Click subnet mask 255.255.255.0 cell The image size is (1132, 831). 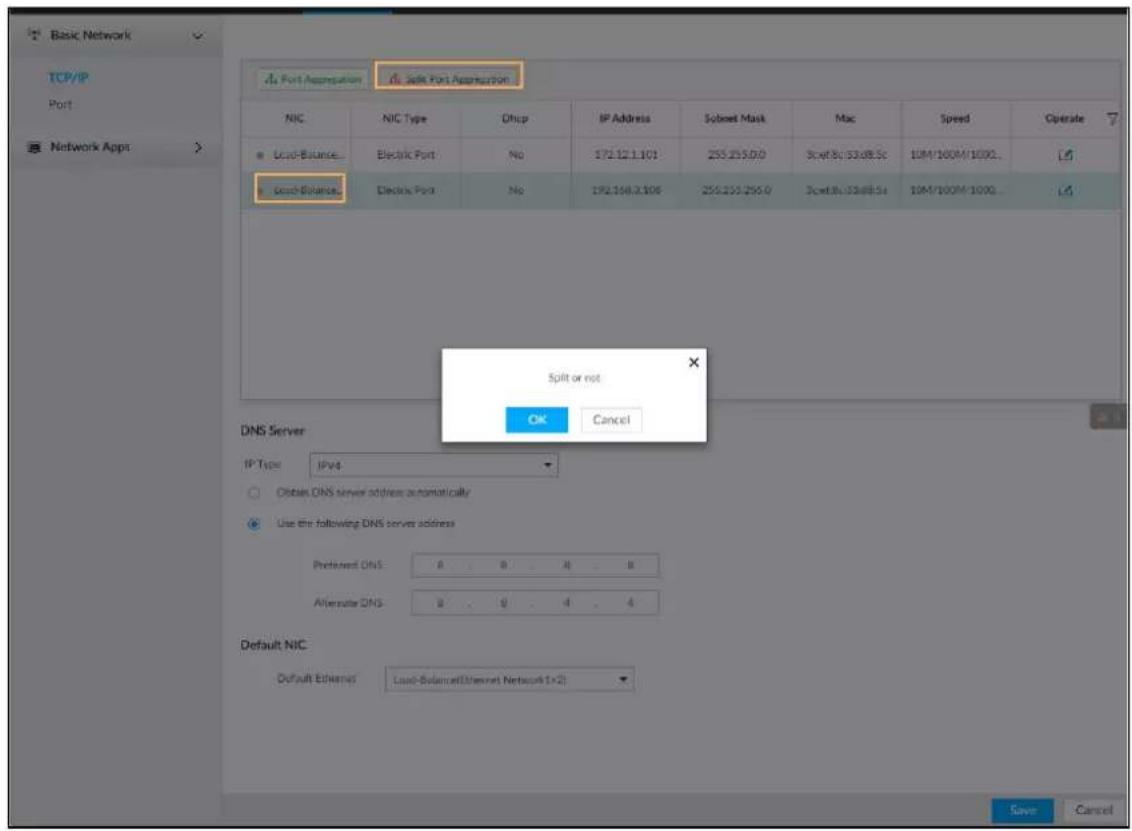point(736,191)
